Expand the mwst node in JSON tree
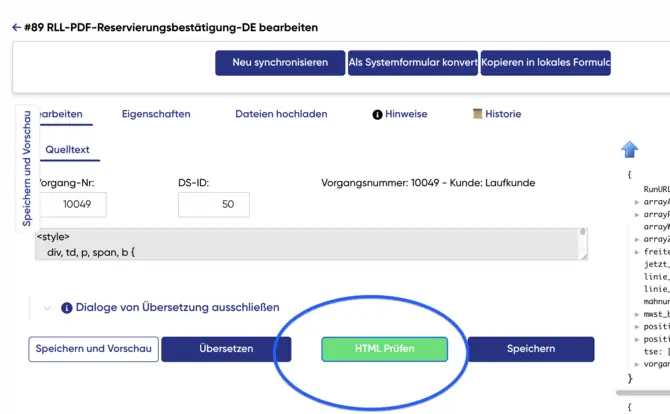670x414 pixels. coord(637,313)
